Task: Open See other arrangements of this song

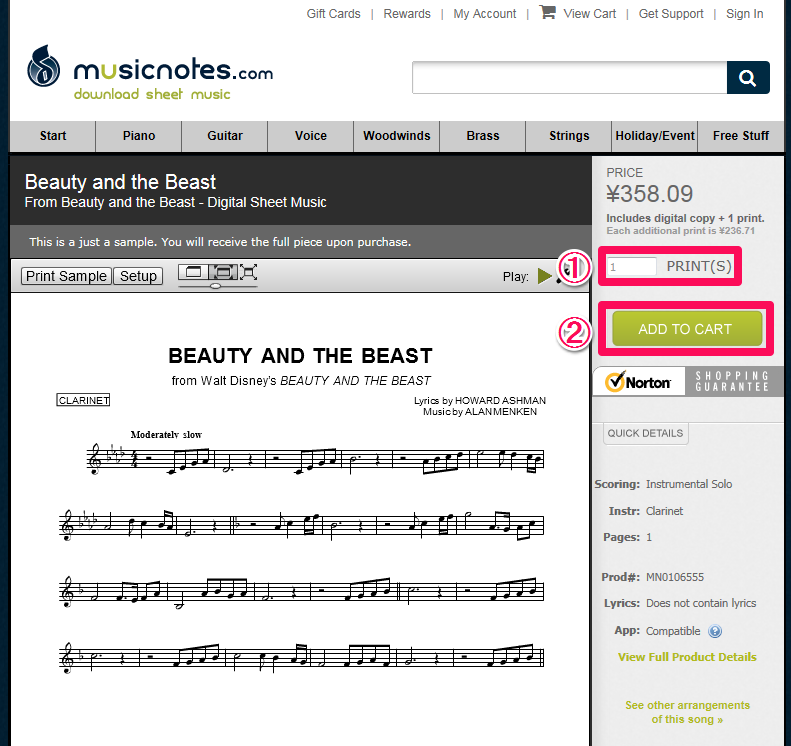Action: tap(687, 712)
